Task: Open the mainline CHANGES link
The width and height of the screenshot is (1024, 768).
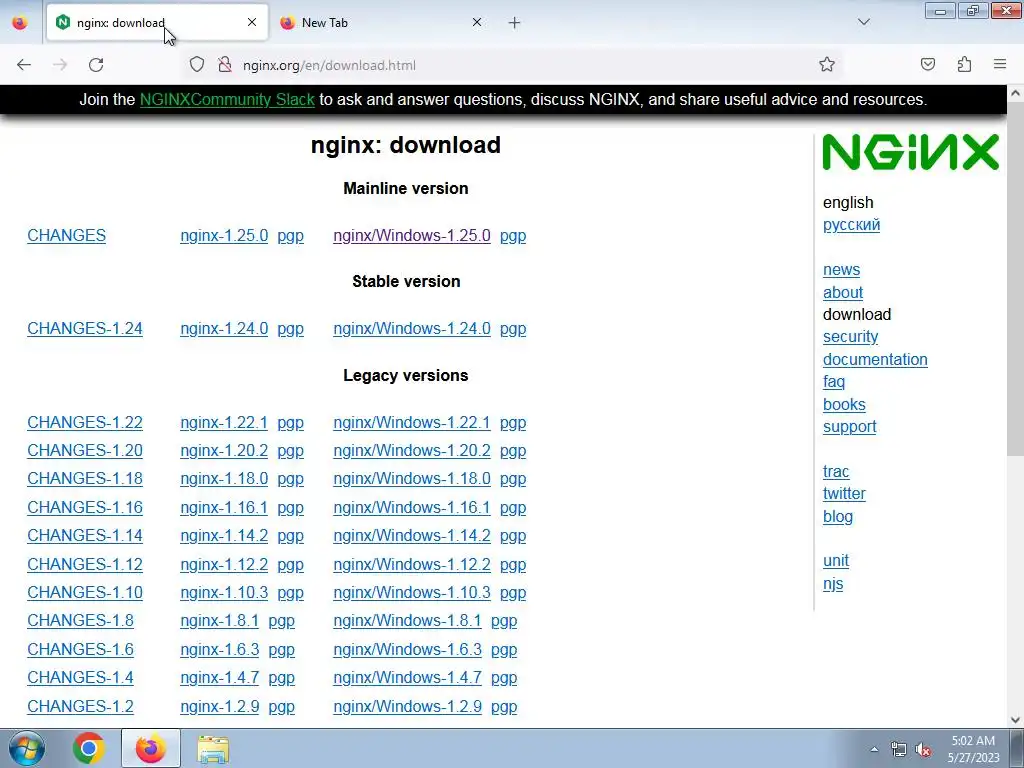Action: (67, 236)
